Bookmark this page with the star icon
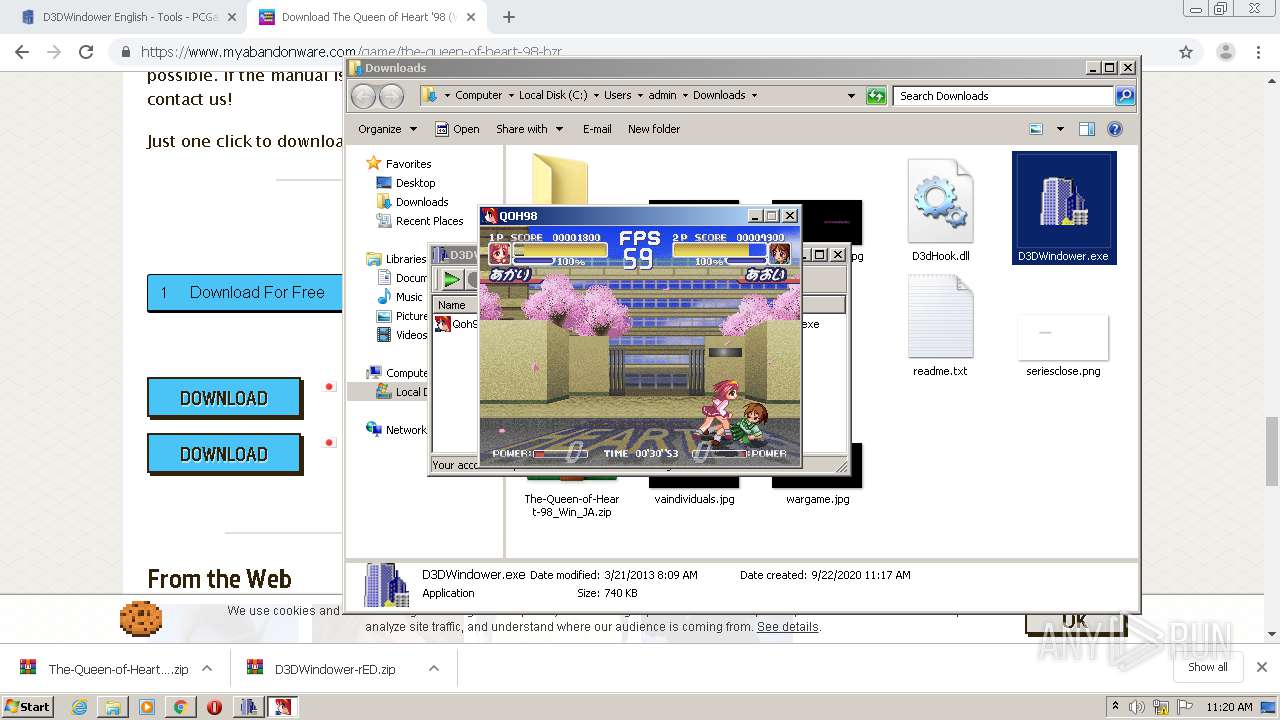 point(1186,52)
